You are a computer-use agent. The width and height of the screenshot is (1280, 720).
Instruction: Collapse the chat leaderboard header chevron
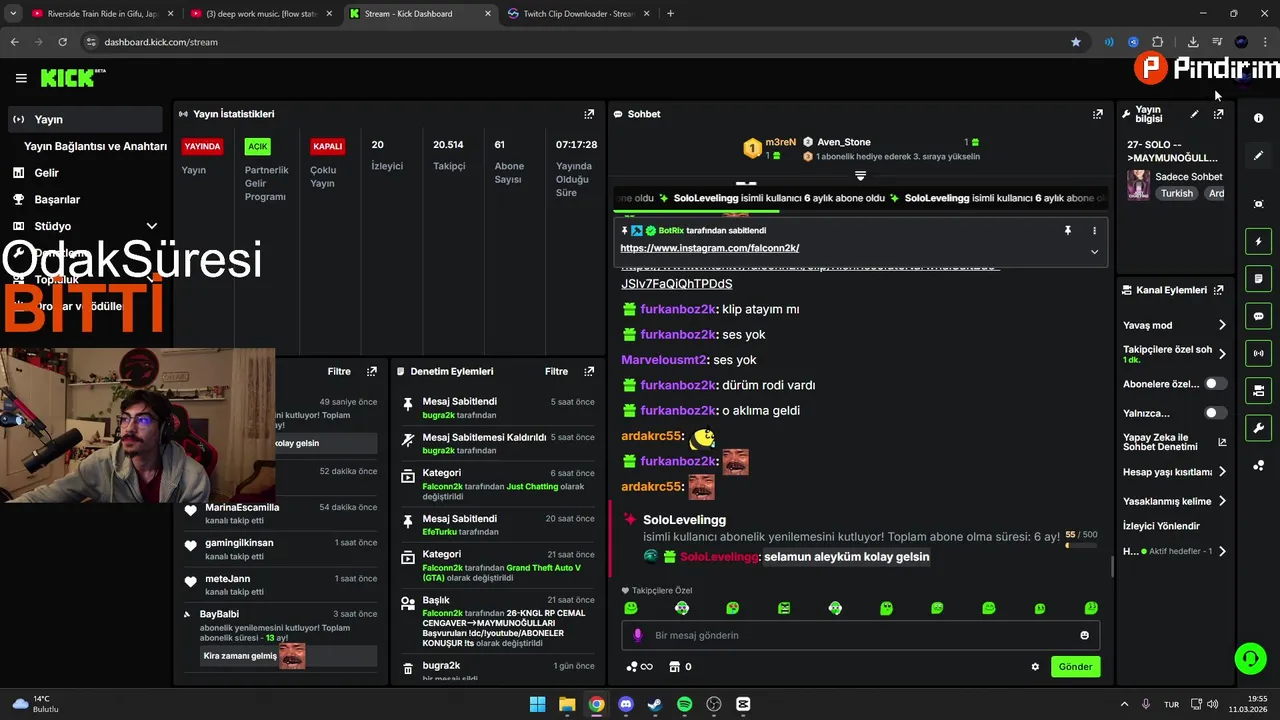coord(860,175)
